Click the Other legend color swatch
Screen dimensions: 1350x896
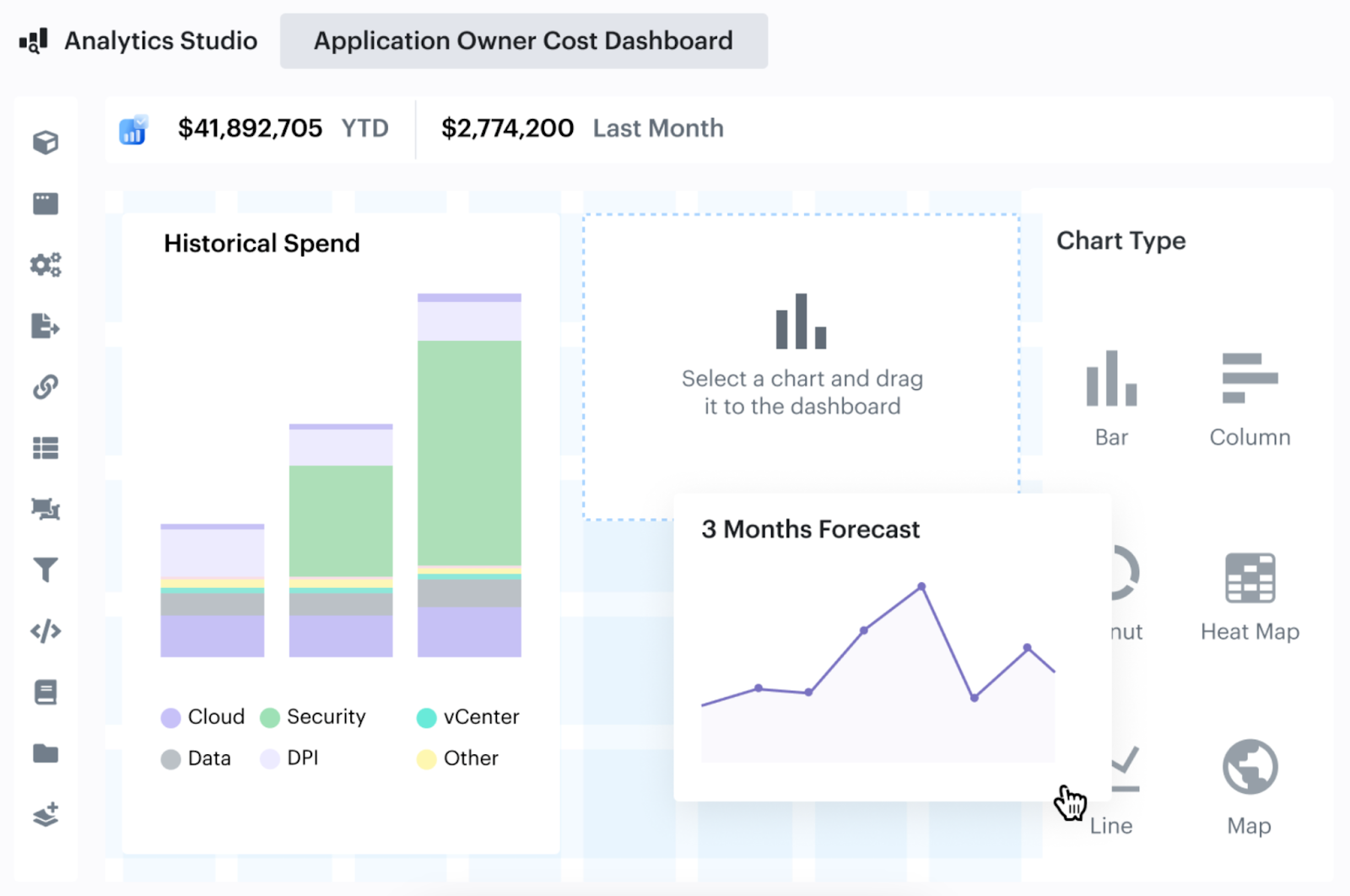click(426, 759)
